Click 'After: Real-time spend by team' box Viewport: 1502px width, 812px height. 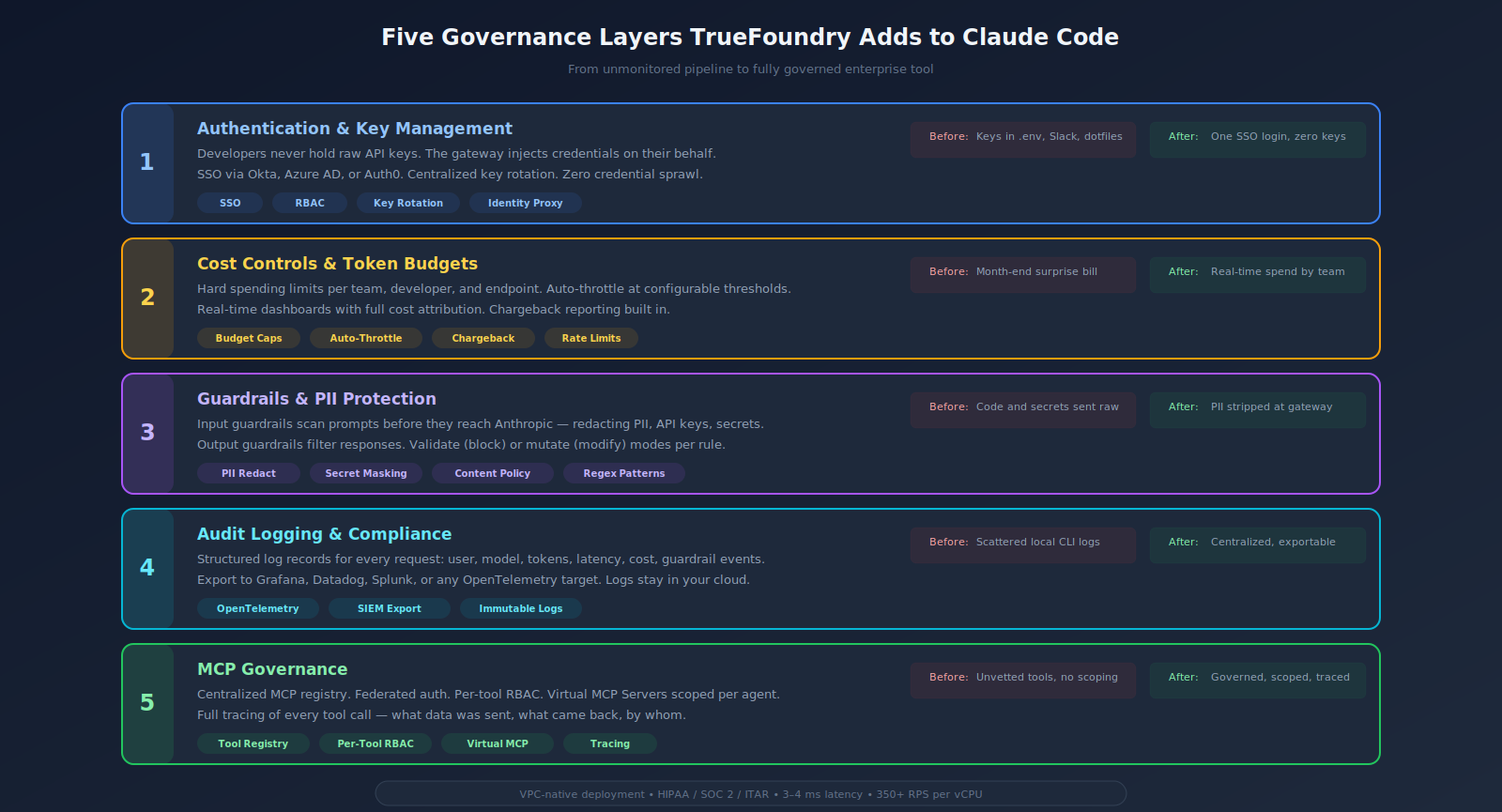point(1258,275)
